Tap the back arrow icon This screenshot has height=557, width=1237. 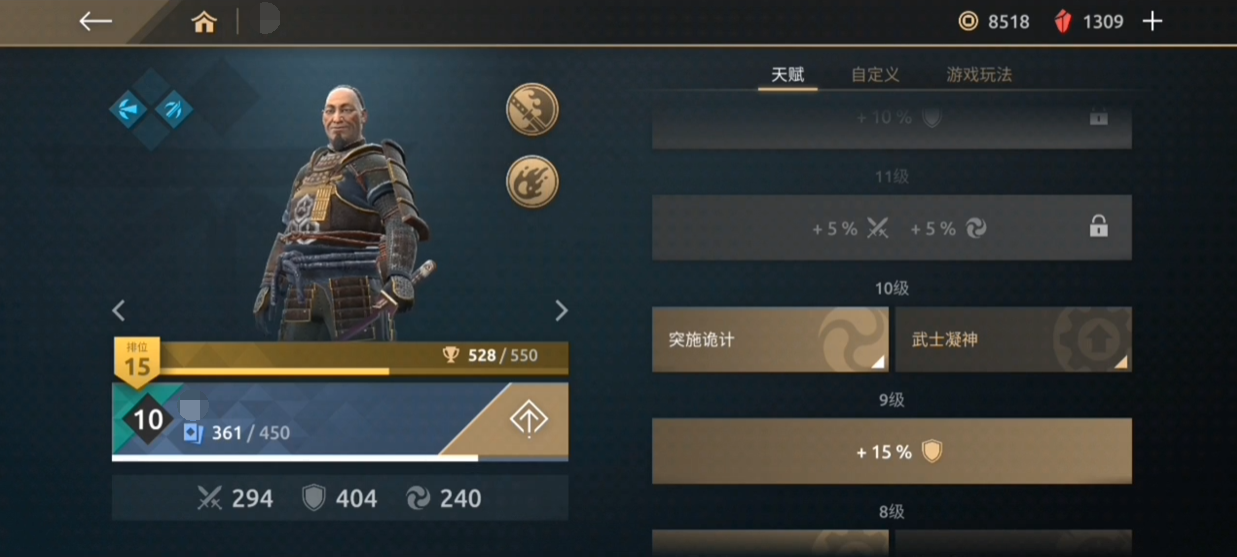point(95,21)
